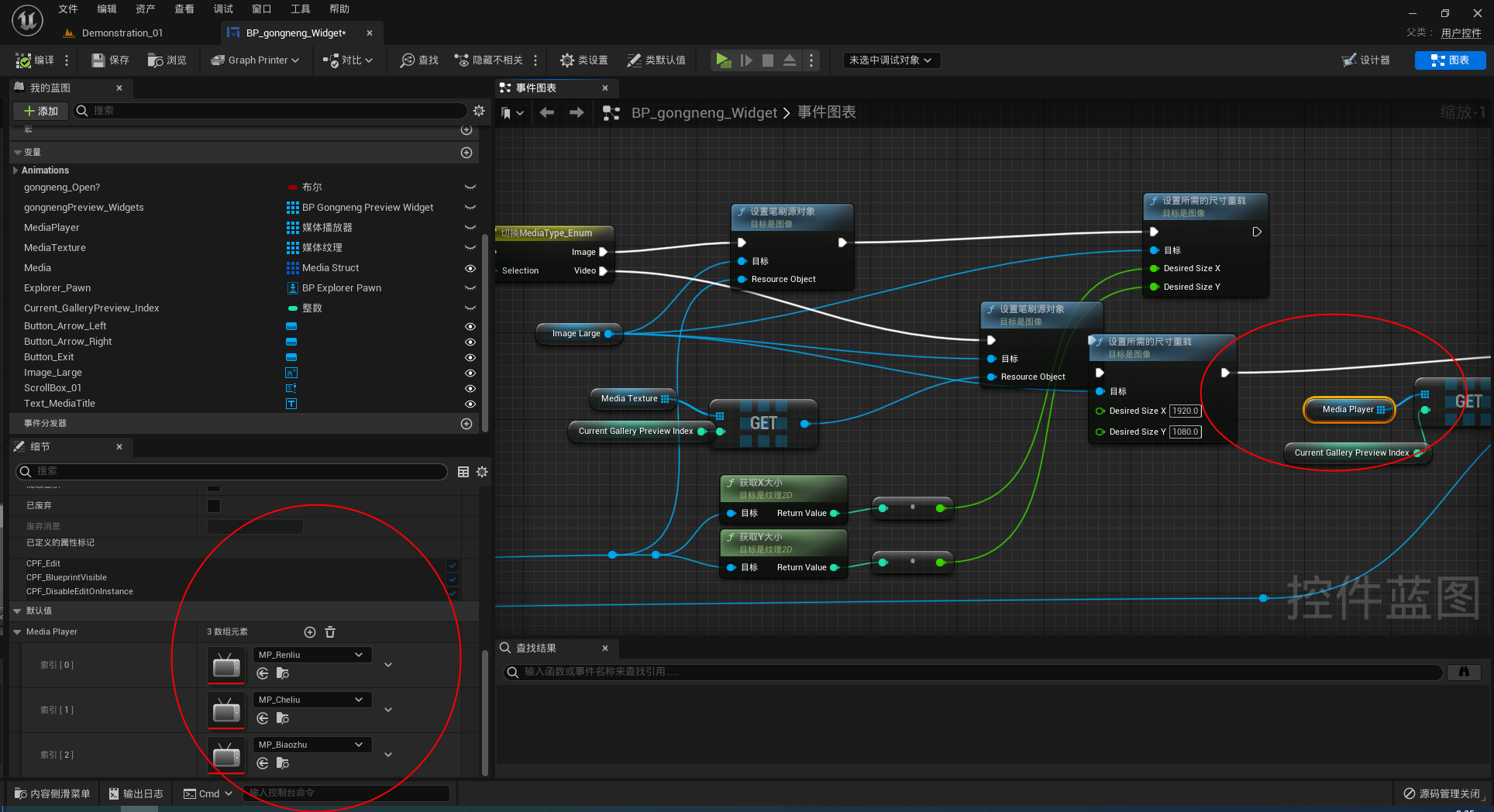Image resolution: width=1494 pixels, height=812 pixels.
Task: Expand the Animations category
Action: 15,170
